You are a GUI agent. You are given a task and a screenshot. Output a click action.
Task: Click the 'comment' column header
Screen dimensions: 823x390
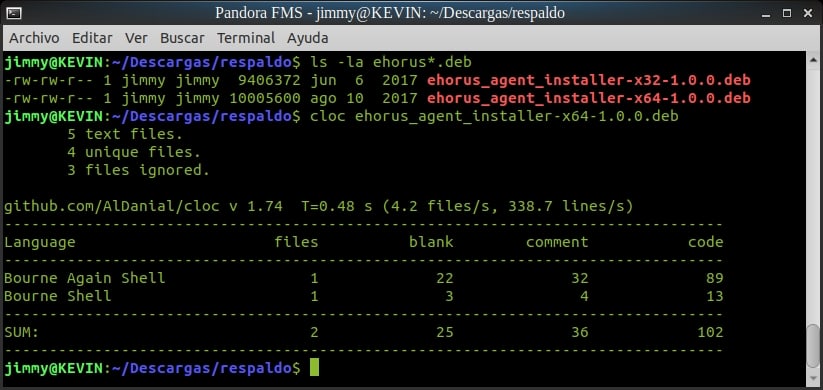tap(557, 242)
